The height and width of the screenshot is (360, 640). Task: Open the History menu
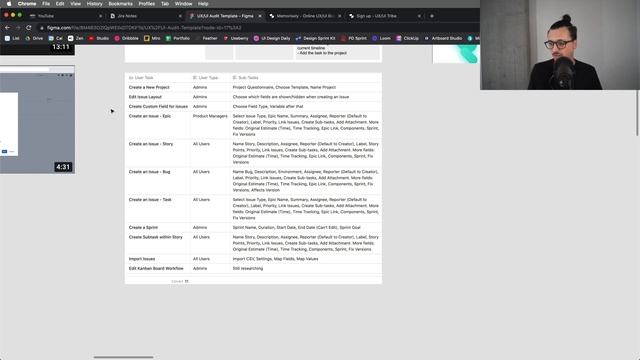point(95,4)
